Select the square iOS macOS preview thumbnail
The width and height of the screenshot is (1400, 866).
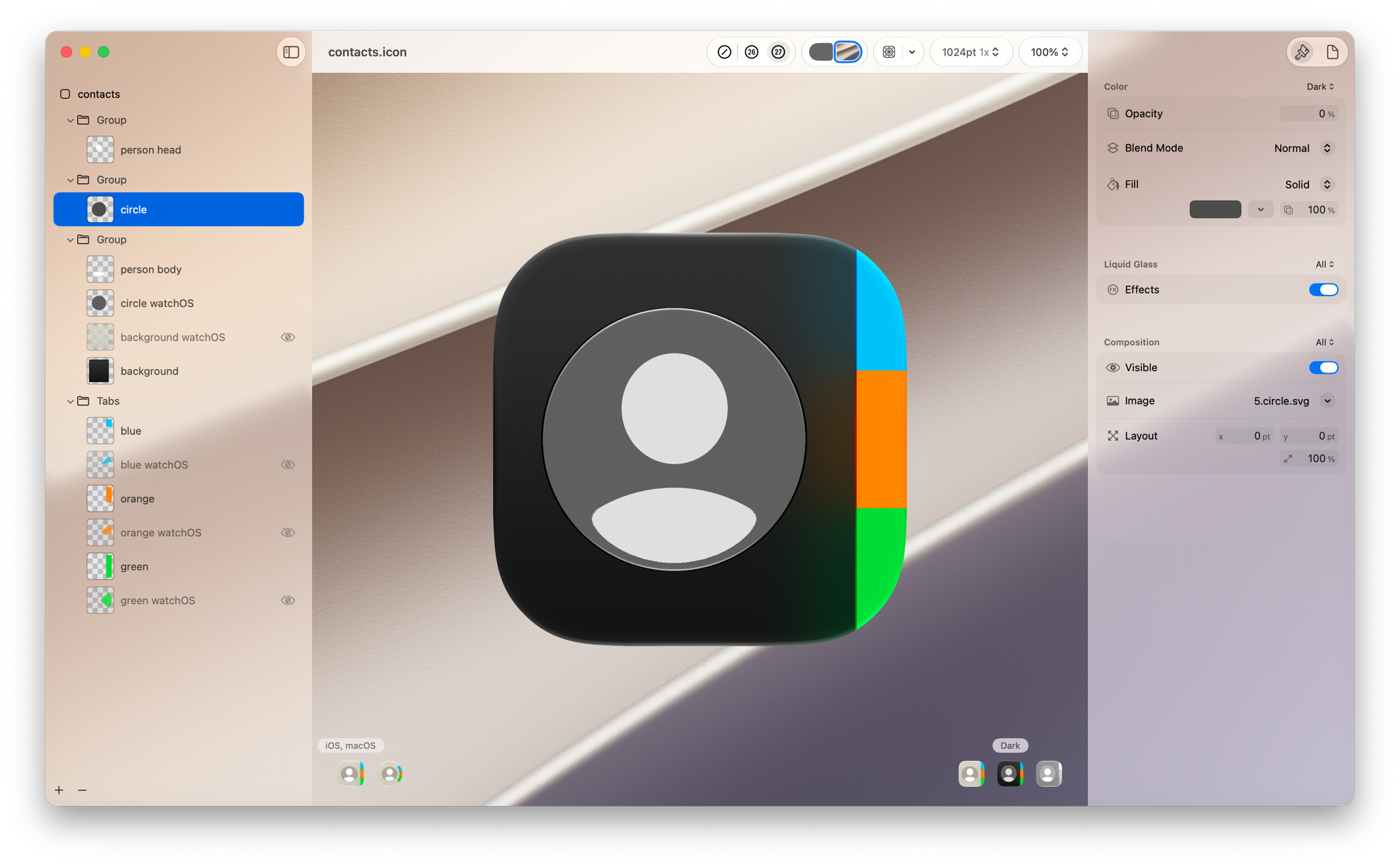pos(351,774)
